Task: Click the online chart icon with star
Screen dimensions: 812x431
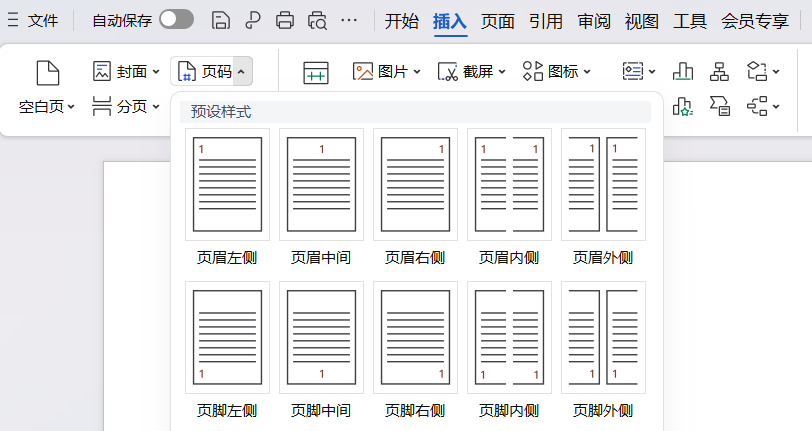Action: 683,106
